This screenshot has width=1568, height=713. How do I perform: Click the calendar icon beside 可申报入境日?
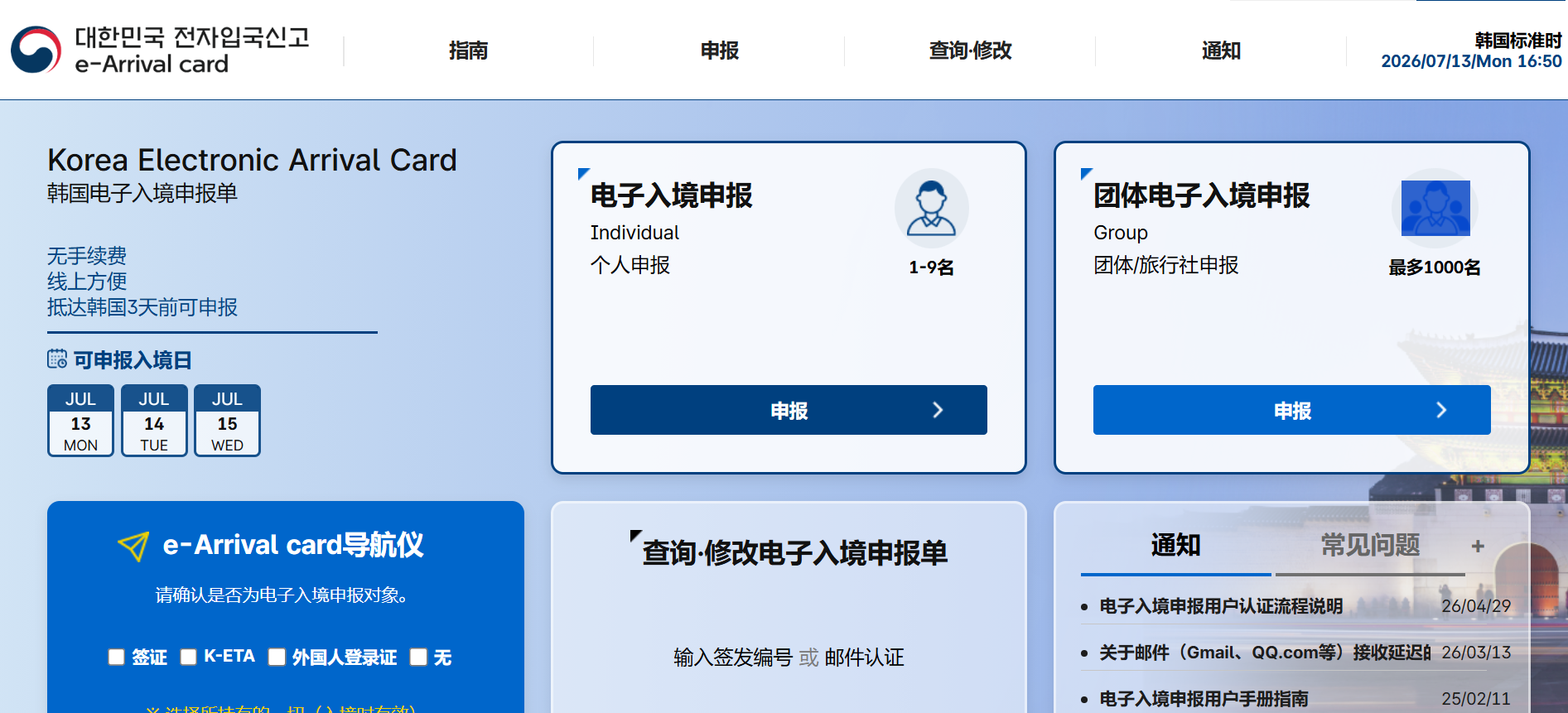pos(57,359)
